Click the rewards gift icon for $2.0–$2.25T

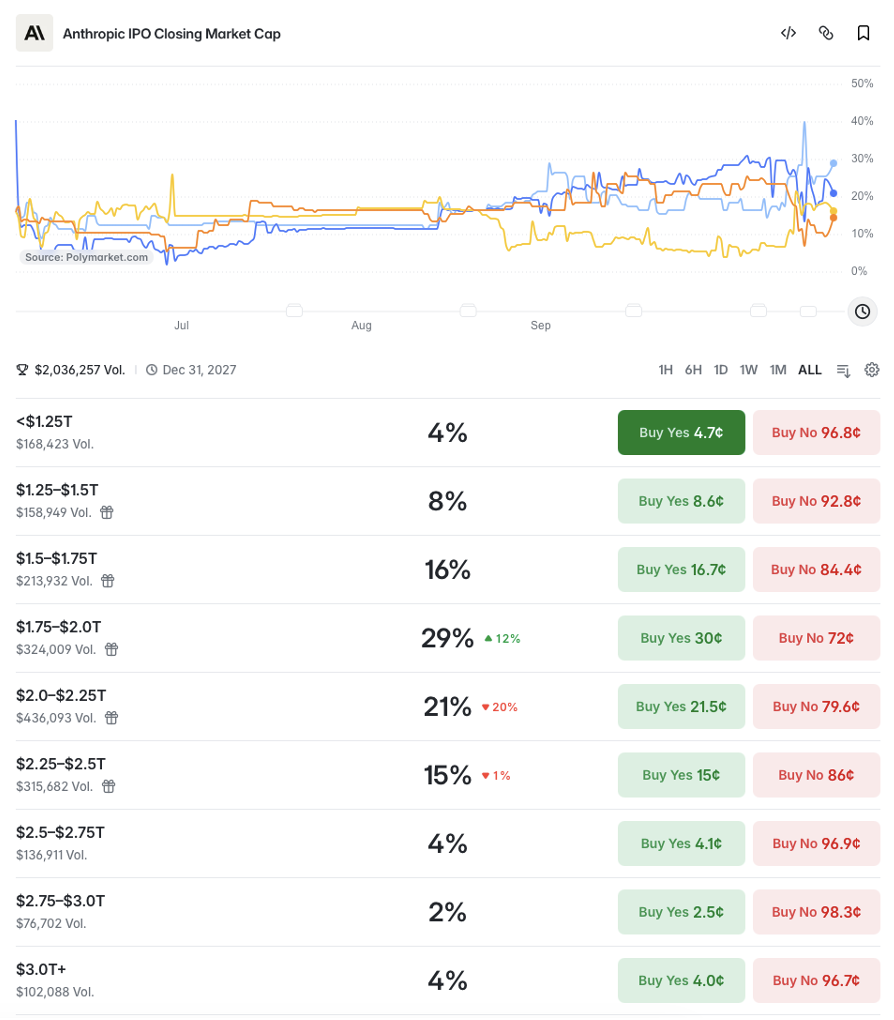pos(112,718)
